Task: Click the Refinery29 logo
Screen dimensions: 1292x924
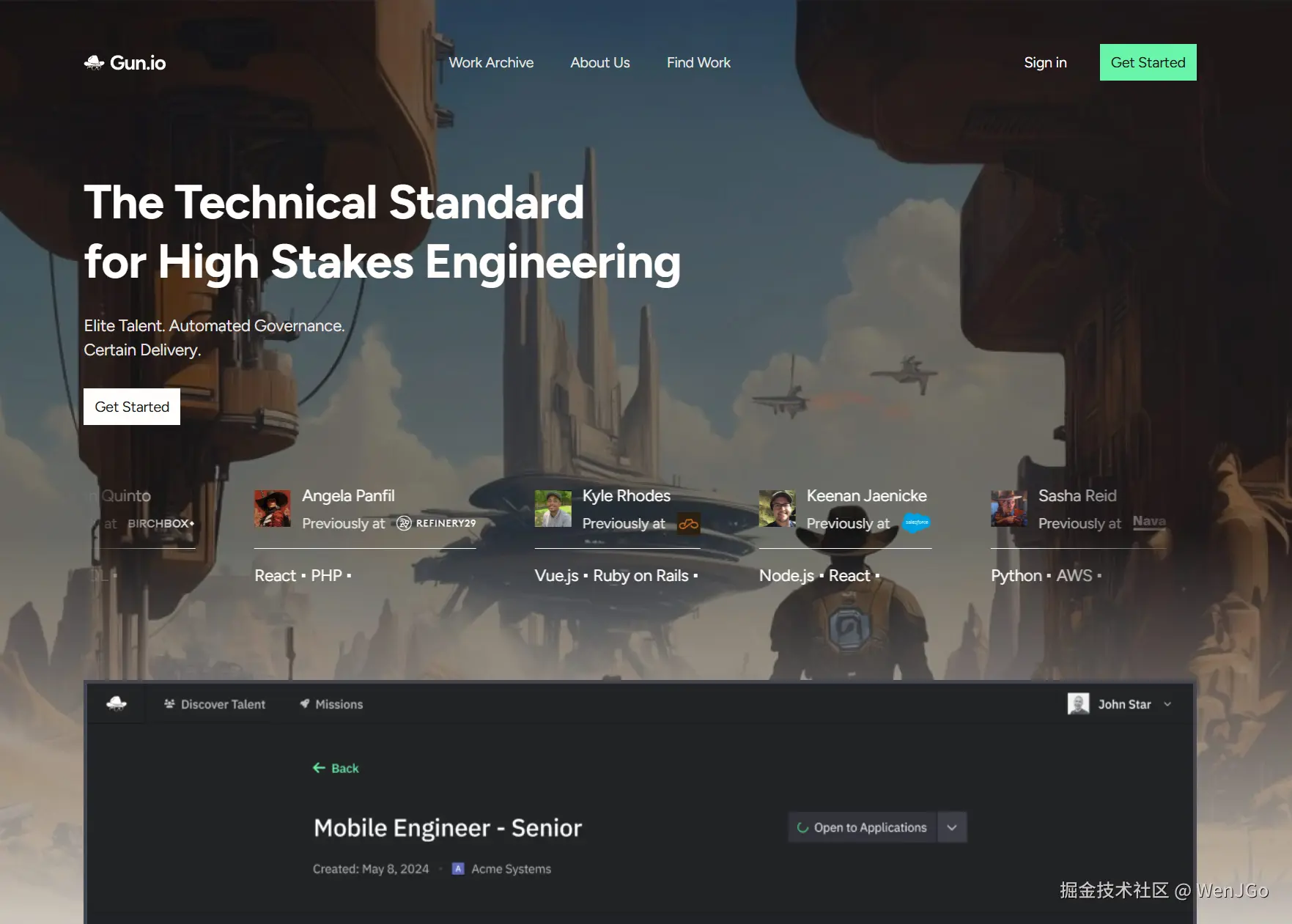Action: [x=437, y=523]
